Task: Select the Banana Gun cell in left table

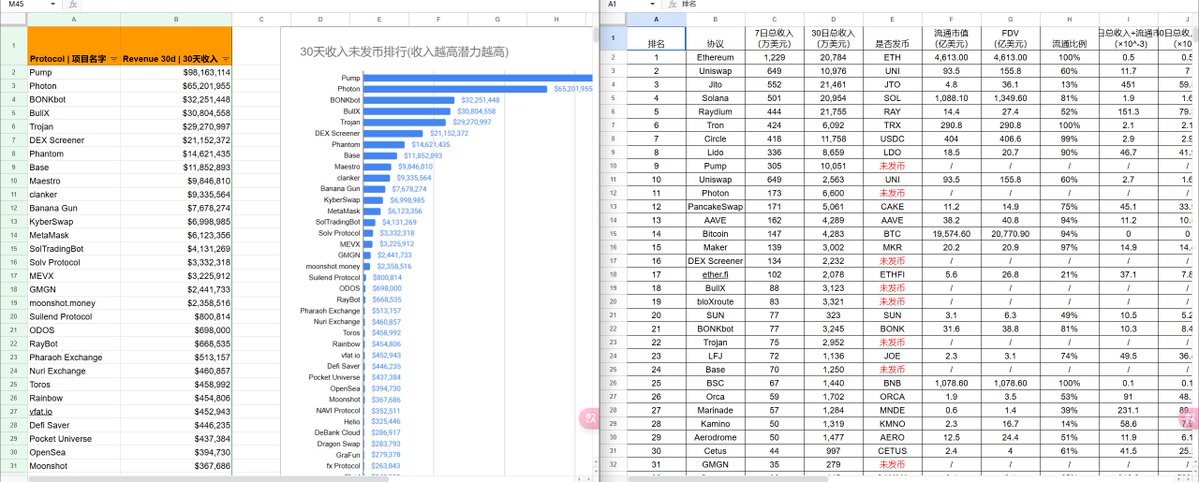Action: pyautogui.click(x=73, y=208)
